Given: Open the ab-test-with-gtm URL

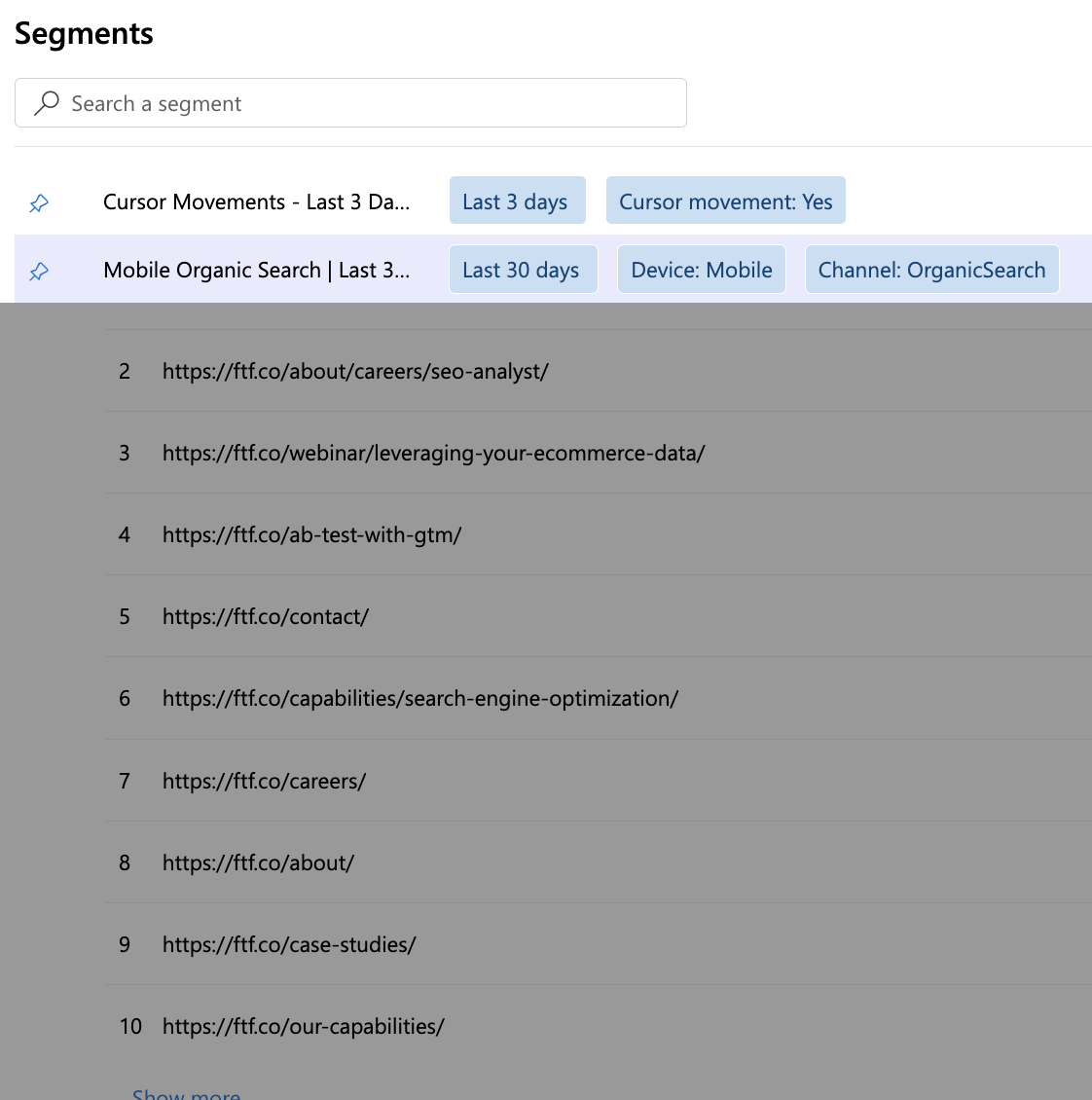Looking at the screenshot, I should coord(312,535).
